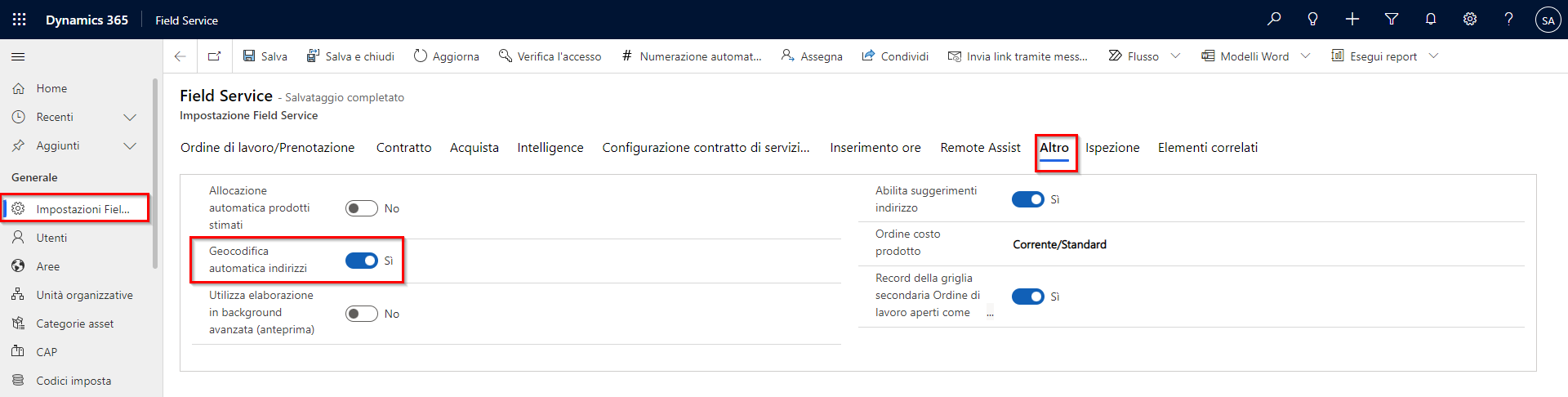Open the SA user account avatar
Screen dimensions: 1568x397
click(x=1548, y=20)
